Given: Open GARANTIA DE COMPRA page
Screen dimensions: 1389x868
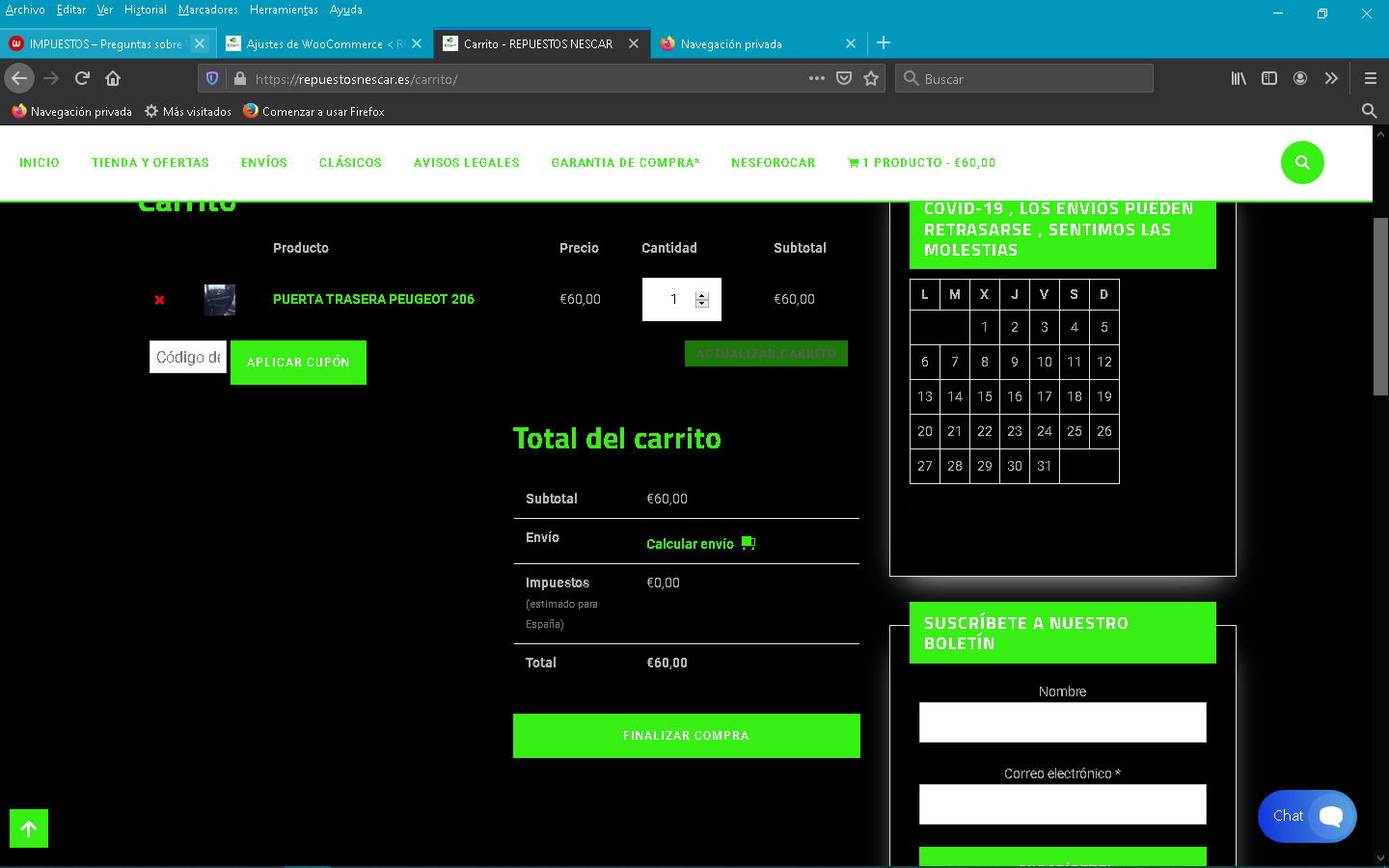Looking at the screenshot, I should pyautogui.click(x=626, y=163).
